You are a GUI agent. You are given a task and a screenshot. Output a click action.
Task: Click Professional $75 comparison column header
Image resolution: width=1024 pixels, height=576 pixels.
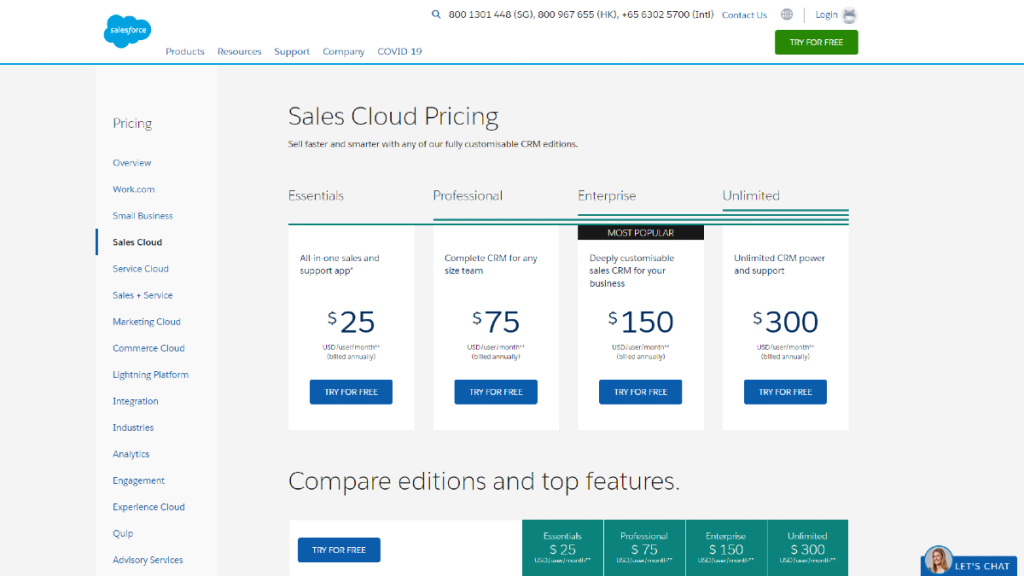(645, 548)
